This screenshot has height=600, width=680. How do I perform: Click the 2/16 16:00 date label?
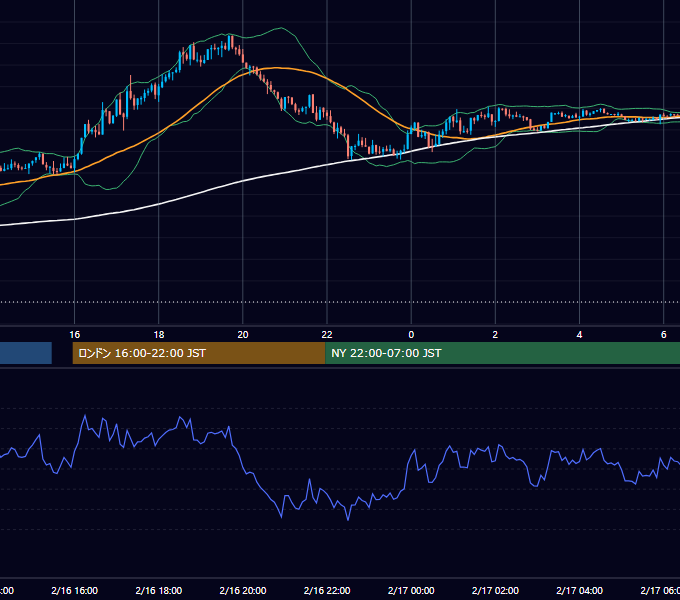pyautogui.click(x=75, y=590)
